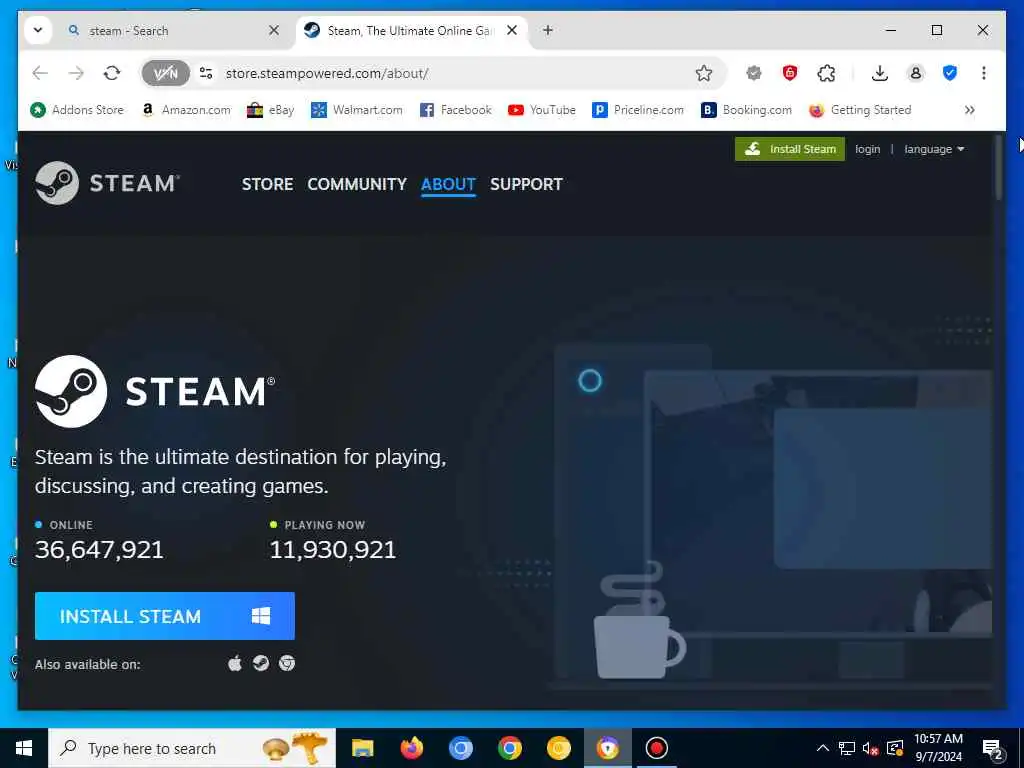This screenshot has height=768, width=1024.
Task: Open the tab search dropdown arrow
Action: click(x=38, y=30)
